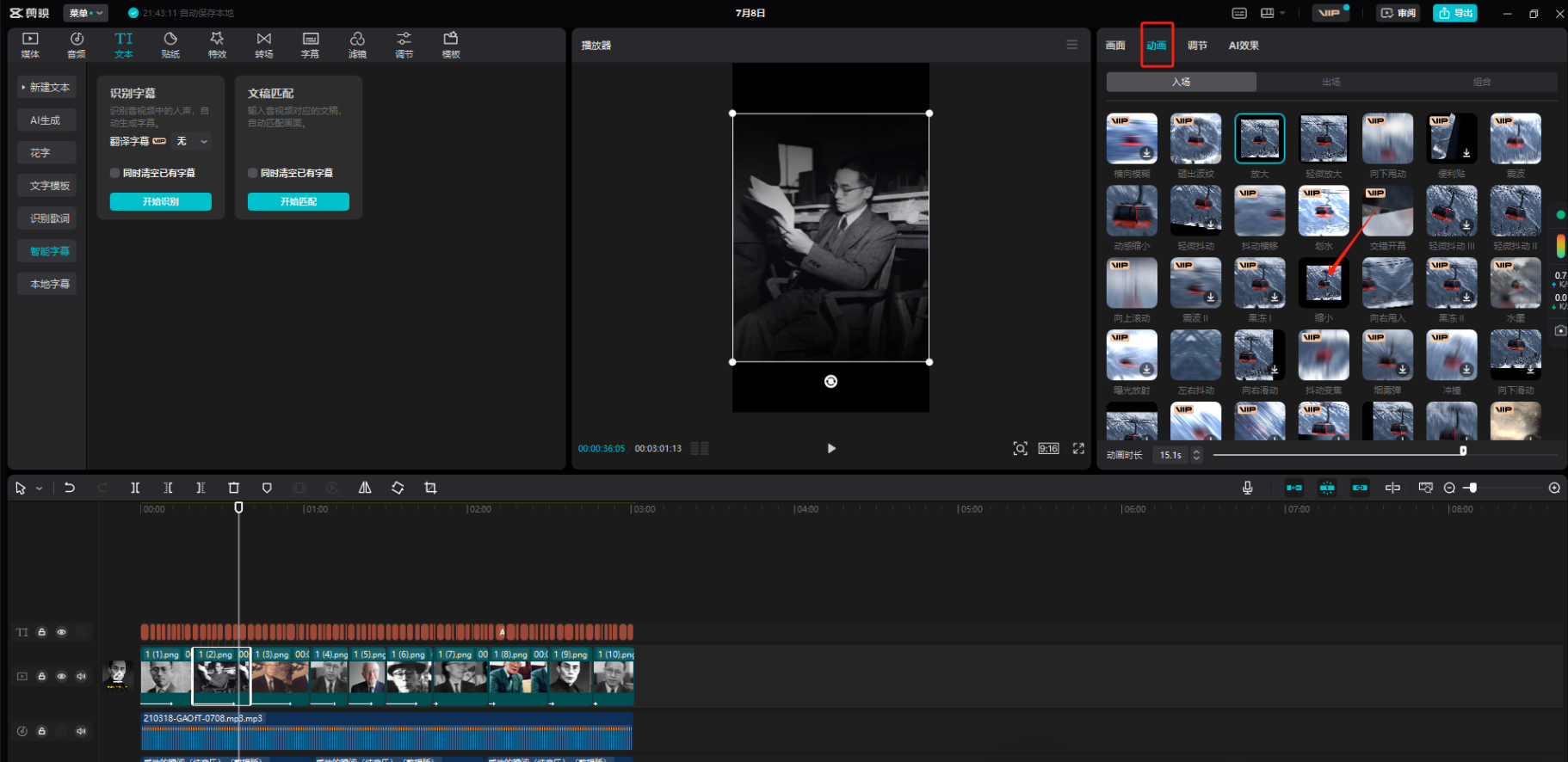Open the 特效 effects panel
Image resolution: width=1568 pixels, height=762 pixels.
tap(217, 45)
